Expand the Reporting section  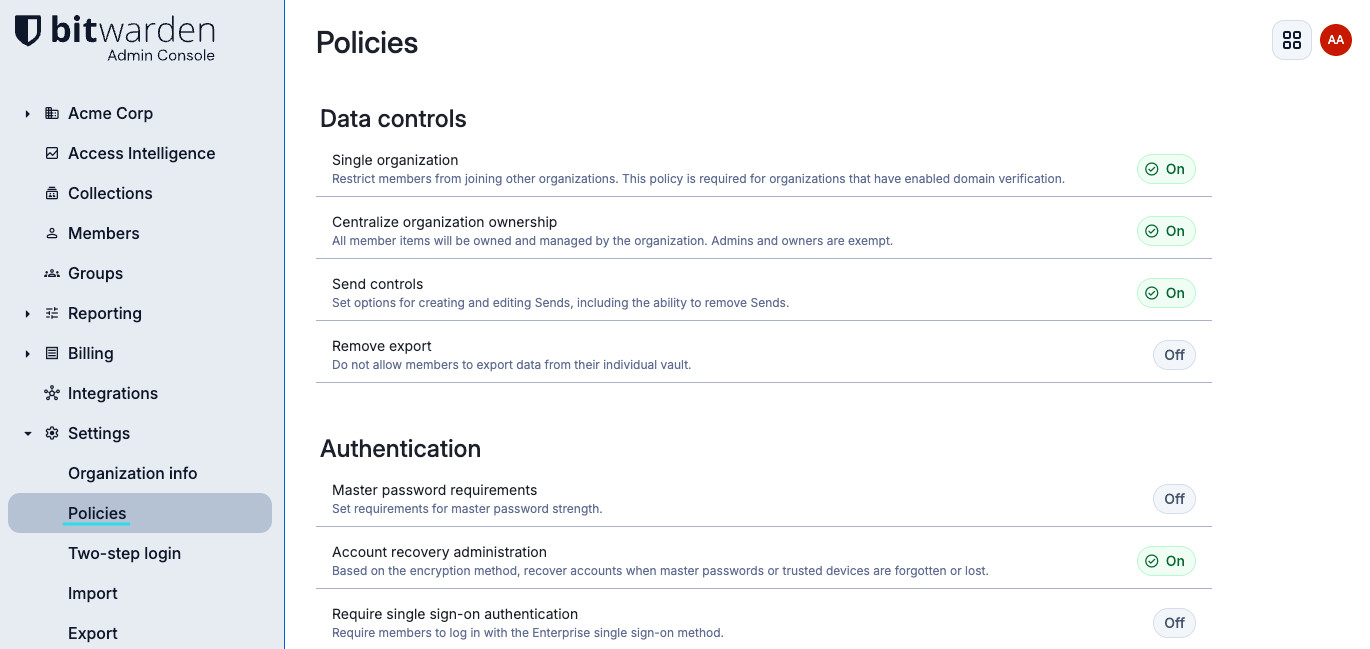click(x=27, y=313)
